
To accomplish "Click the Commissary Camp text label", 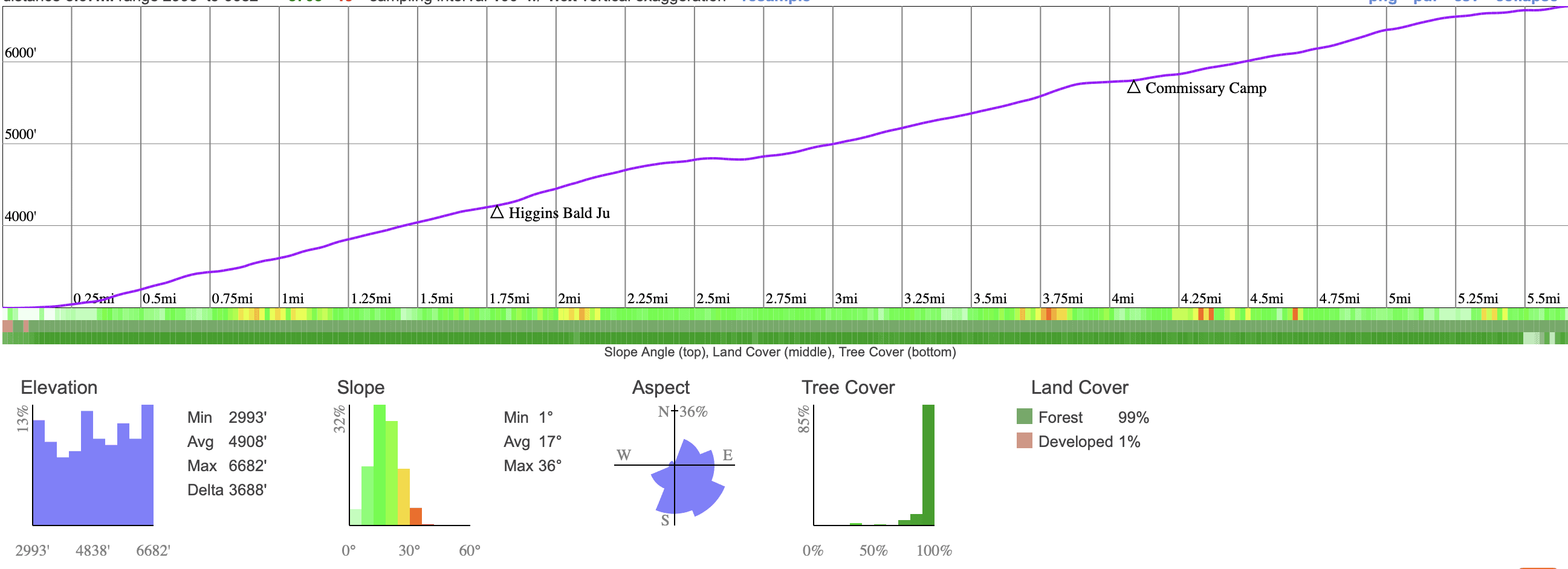I will coord(1205,88).
